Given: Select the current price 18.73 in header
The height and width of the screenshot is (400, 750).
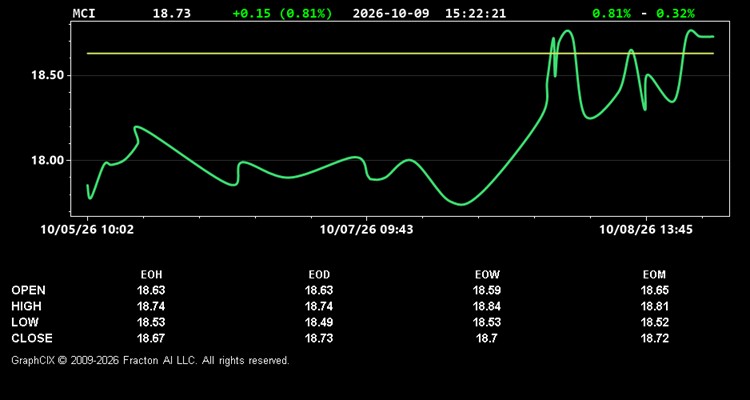Looking at the screenshot, I should (172, 13).
